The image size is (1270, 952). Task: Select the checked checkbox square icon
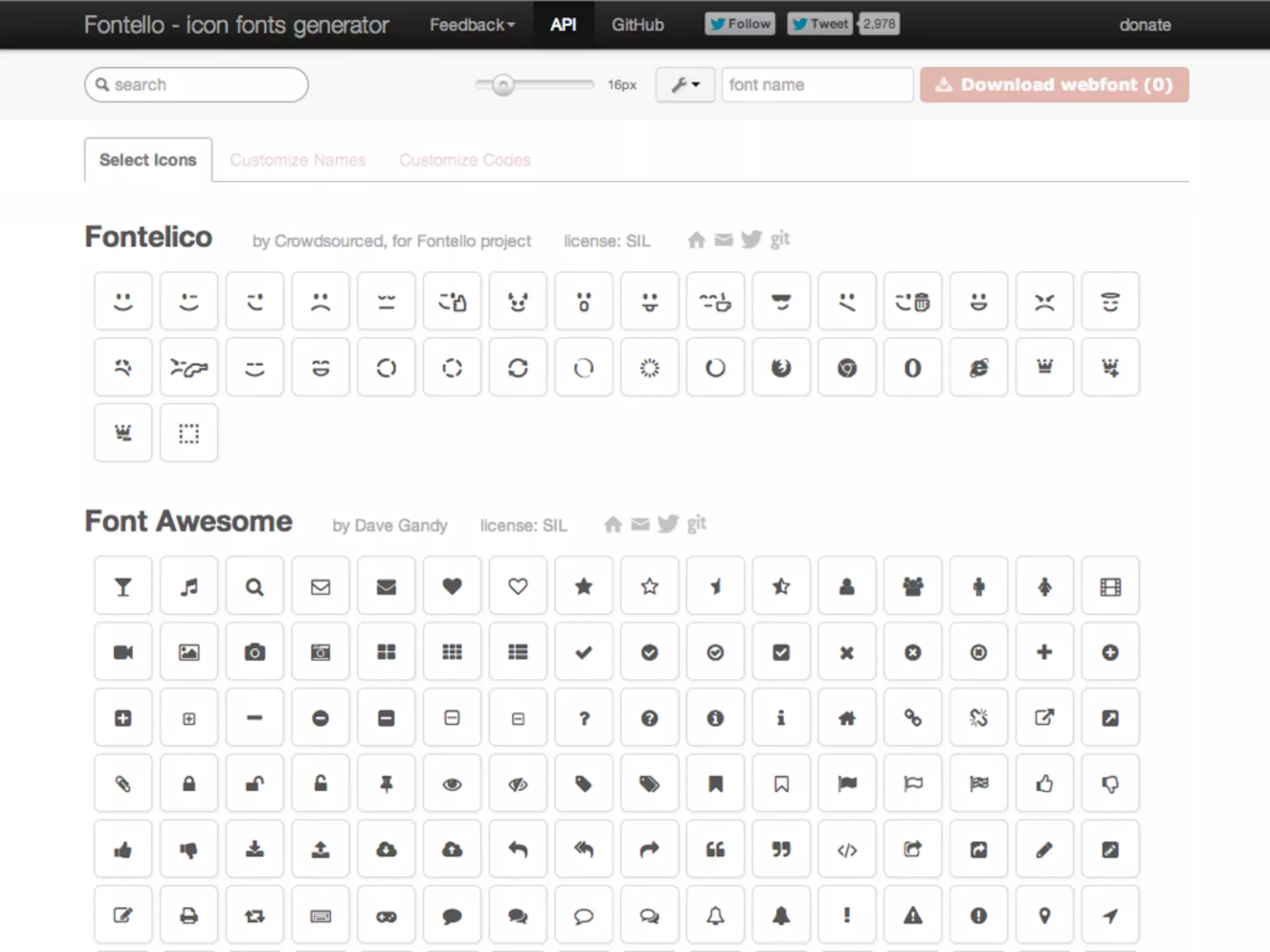coord(781,652)
